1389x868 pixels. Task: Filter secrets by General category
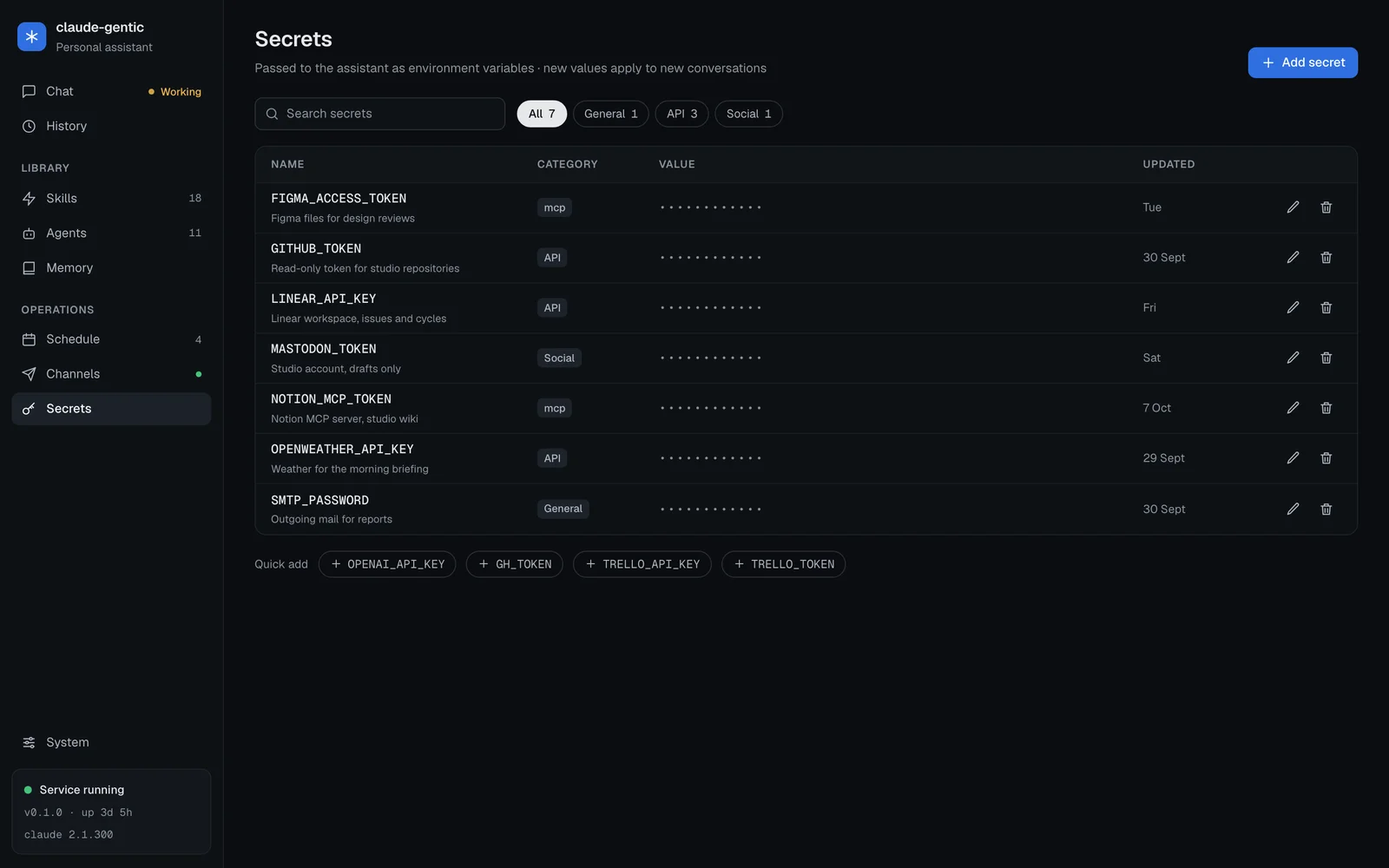pyautogui.click(x=610, y=114)
